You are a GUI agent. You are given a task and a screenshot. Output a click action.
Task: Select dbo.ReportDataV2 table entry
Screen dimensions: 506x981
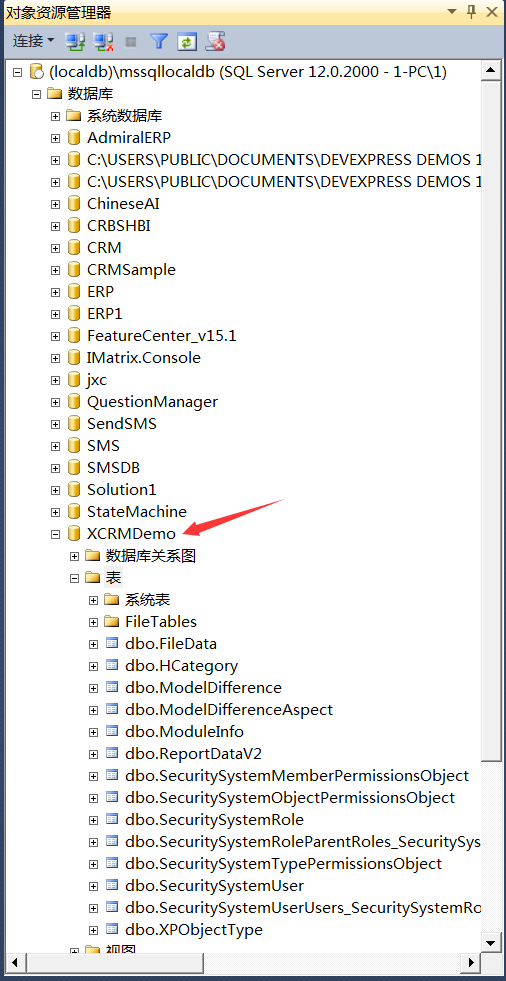[x=198, y=754]
